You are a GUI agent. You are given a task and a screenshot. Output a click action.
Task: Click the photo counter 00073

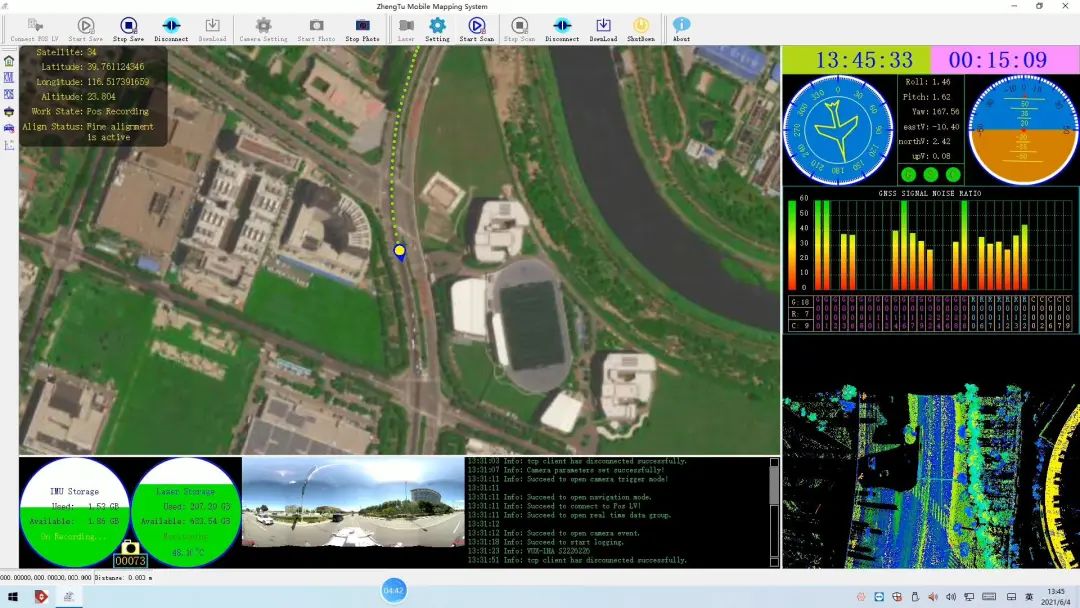coord(130,561)
